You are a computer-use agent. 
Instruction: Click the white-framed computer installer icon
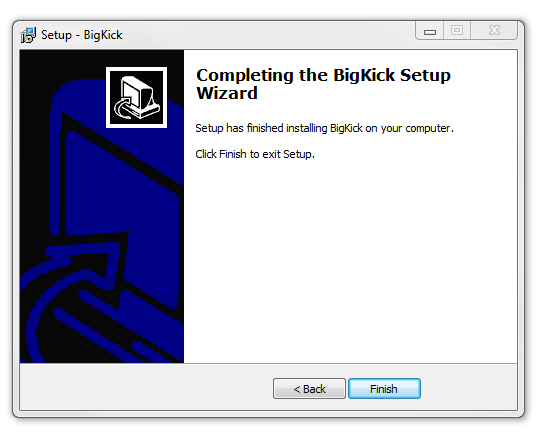point(137,98)
